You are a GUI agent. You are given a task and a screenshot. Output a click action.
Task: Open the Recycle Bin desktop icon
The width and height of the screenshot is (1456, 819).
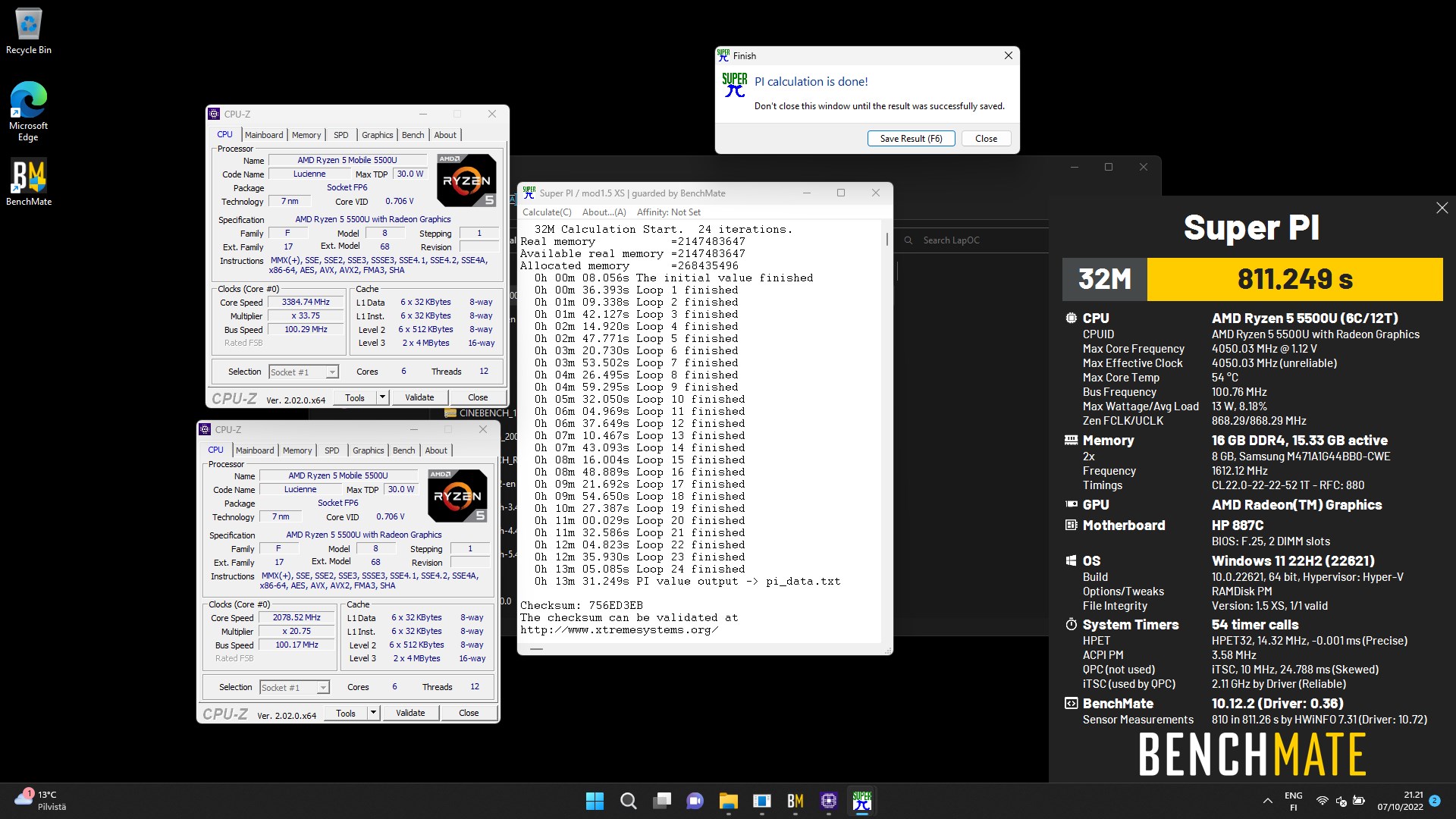click(x=29, y=32)
